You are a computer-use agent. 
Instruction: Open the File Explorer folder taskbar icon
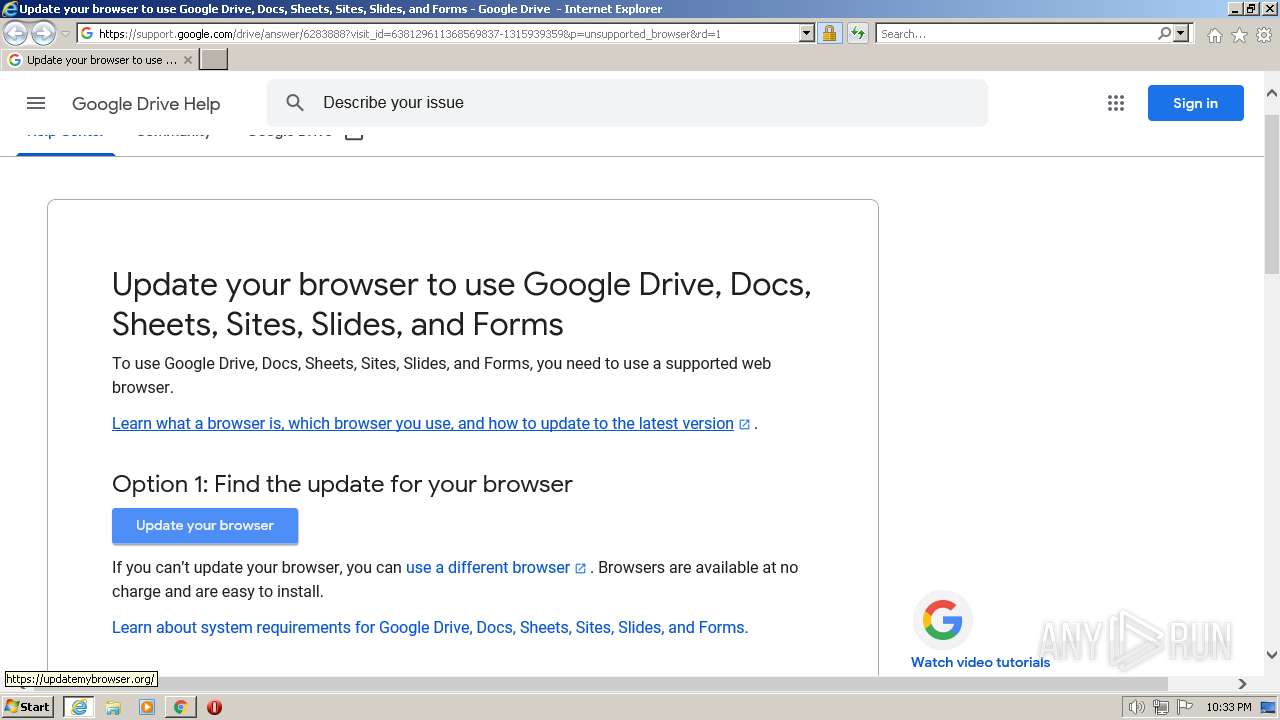(113, 707)
